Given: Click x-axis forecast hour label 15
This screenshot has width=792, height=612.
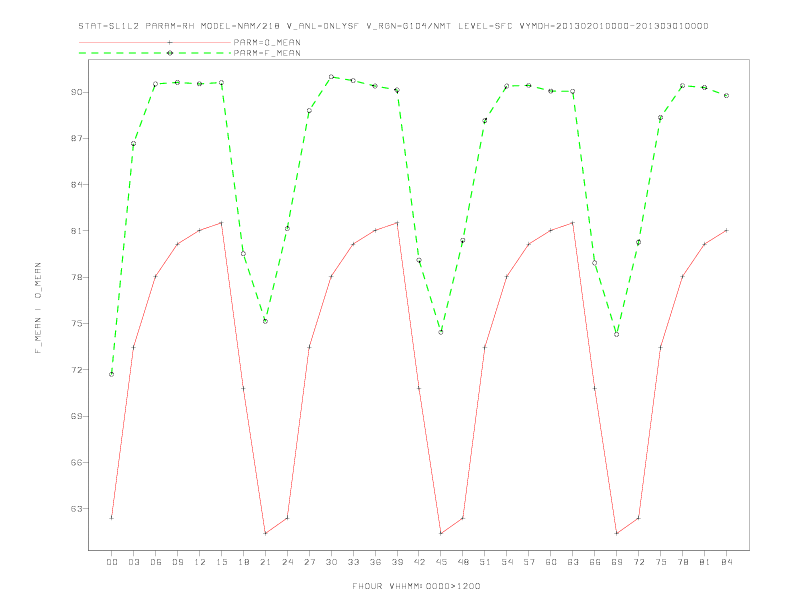Looking at the screenshot, I should click(221, 562).
